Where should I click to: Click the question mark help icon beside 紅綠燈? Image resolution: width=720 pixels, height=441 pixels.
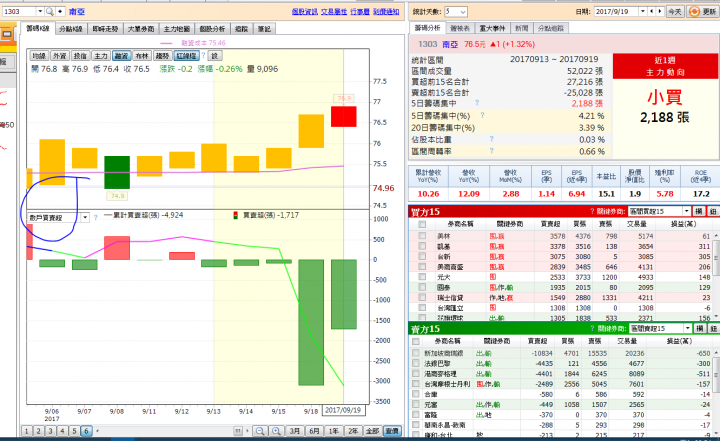click(203, 55)
